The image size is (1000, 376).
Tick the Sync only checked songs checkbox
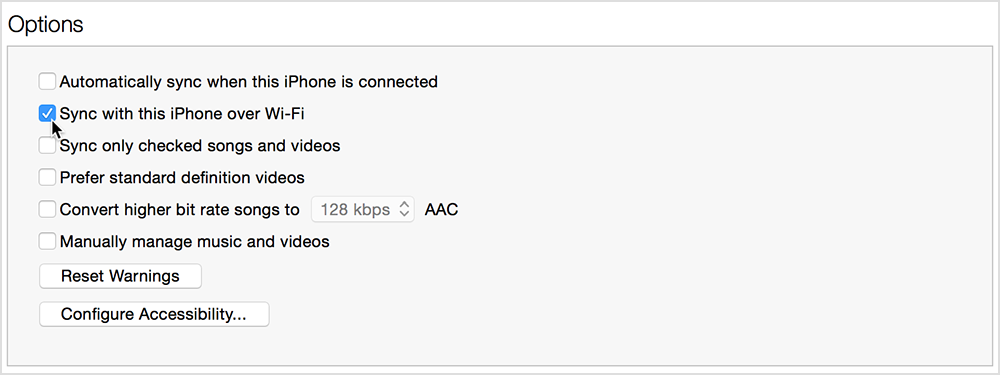click(x=47, y=146)
